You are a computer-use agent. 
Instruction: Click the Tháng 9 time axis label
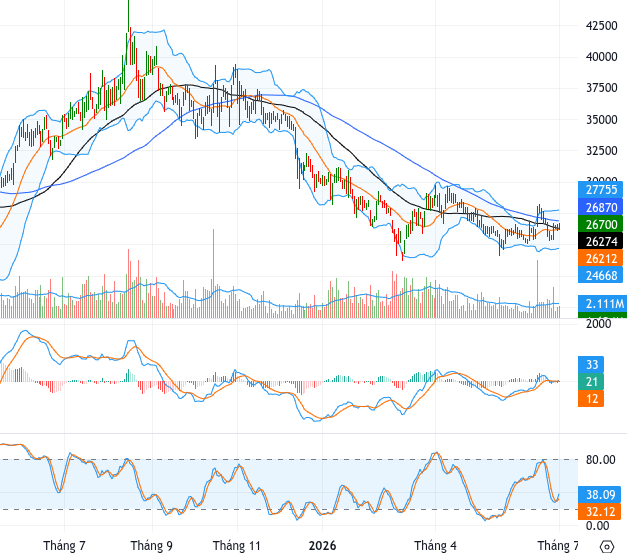pos(152,545)
